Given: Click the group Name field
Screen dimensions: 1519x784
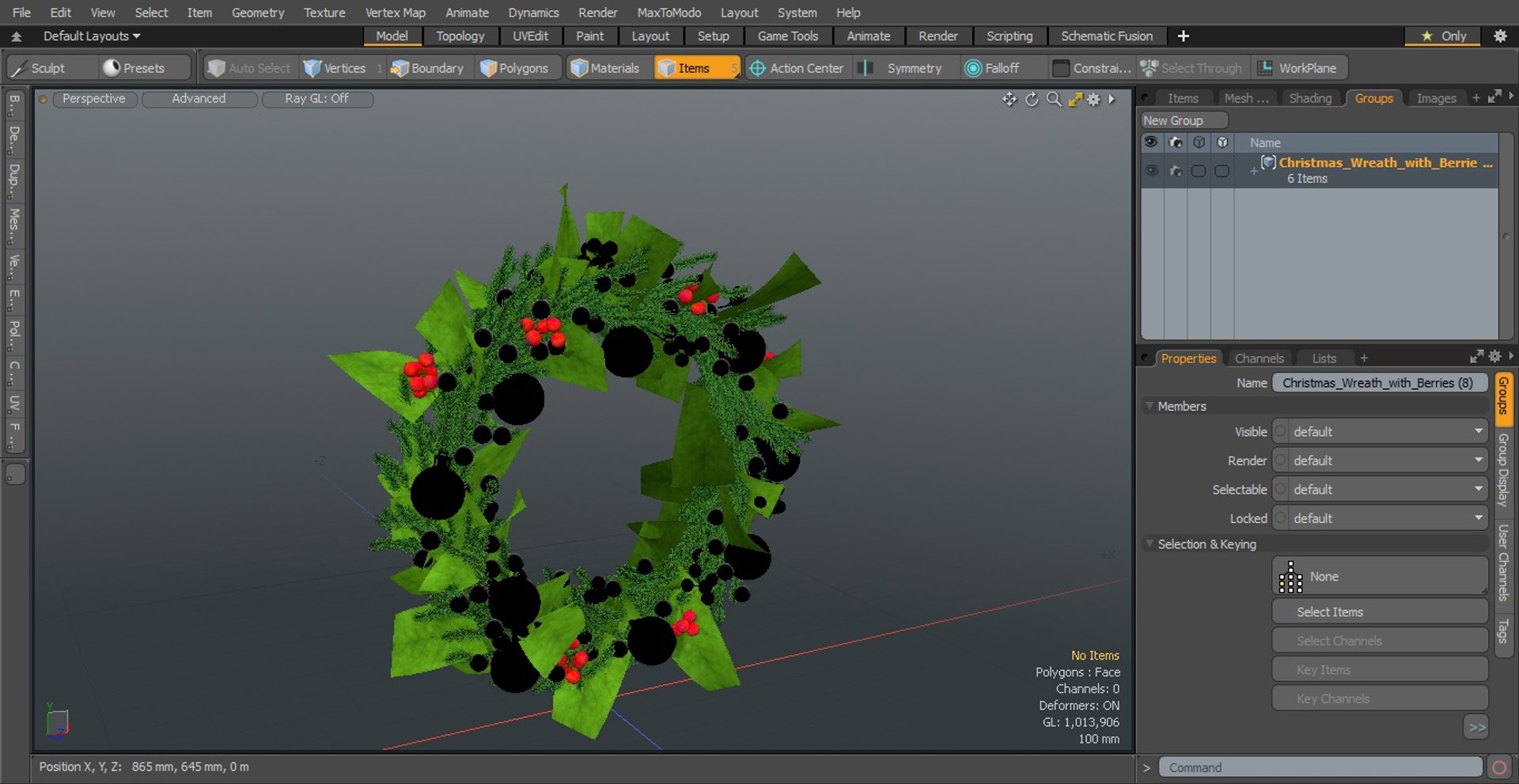Looking at the screenshot, I should [x=1380, y=383].
